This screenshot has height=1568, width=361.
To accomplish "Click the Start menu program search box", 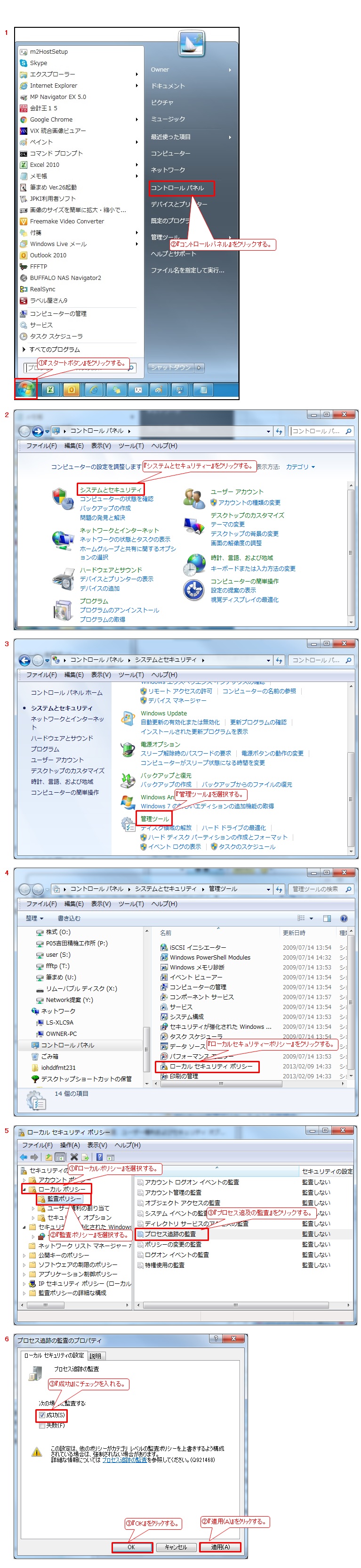I will pyautogui.click(x=80, y=367).
